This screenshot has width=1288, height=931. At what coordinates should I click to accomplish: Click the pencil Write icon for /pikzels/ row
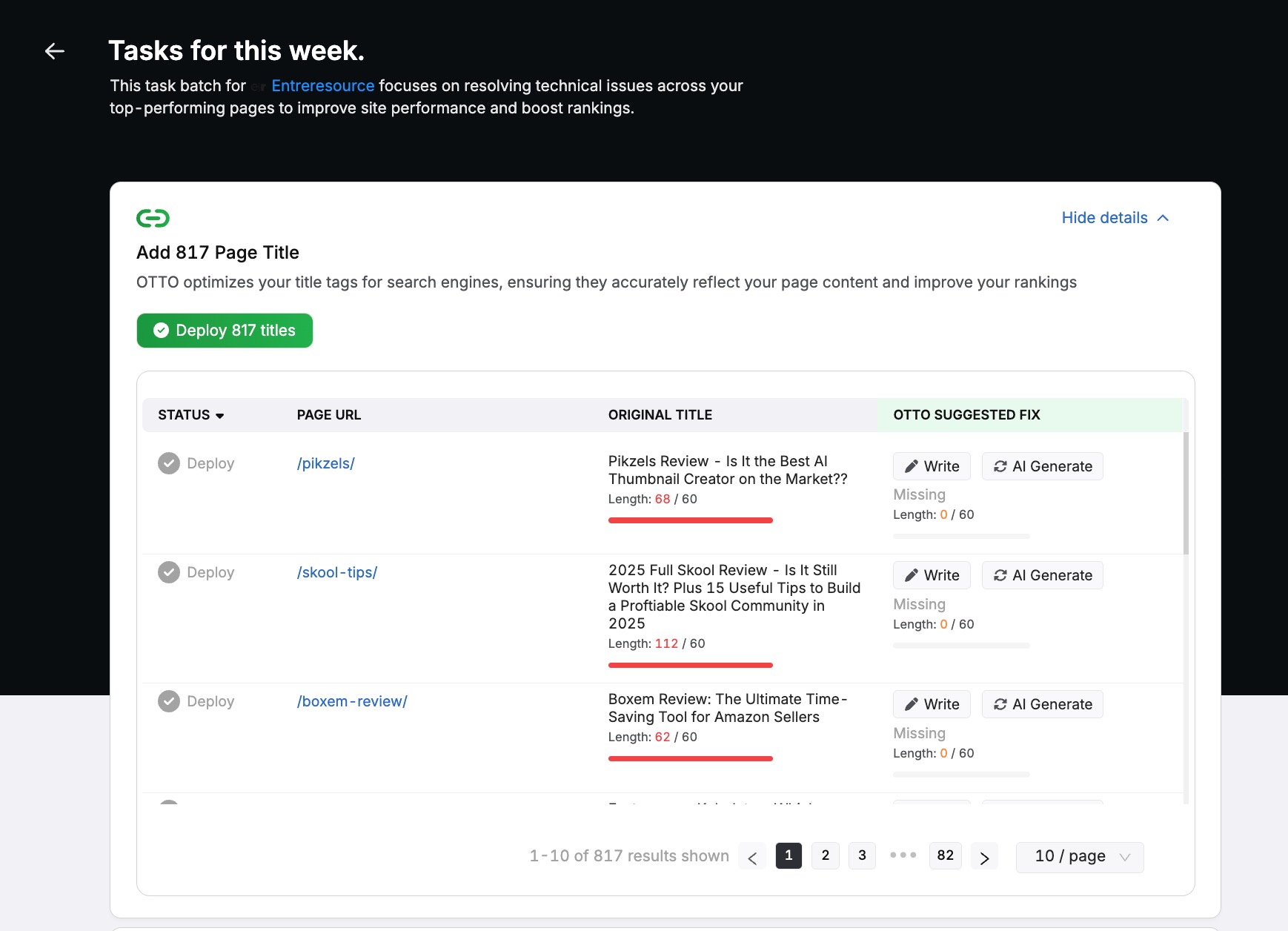(x=912, y=465)
